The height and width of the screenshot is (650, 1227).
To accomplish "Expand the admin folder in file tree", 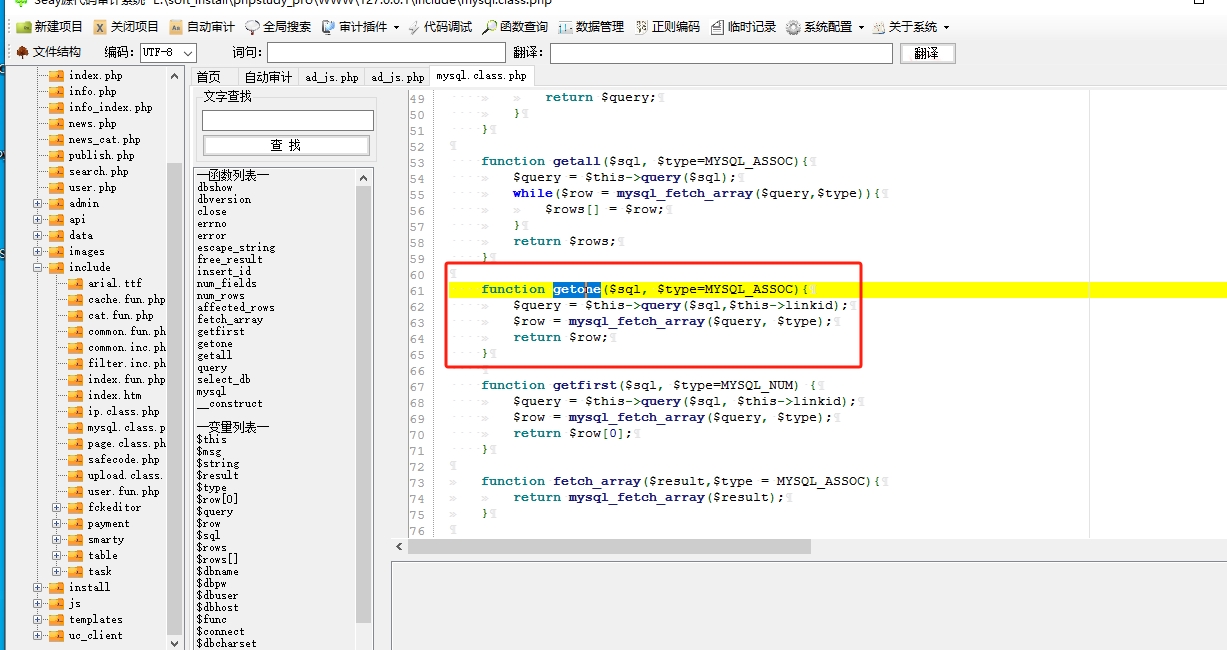I will pyautogui.click(x=38, y=204).
